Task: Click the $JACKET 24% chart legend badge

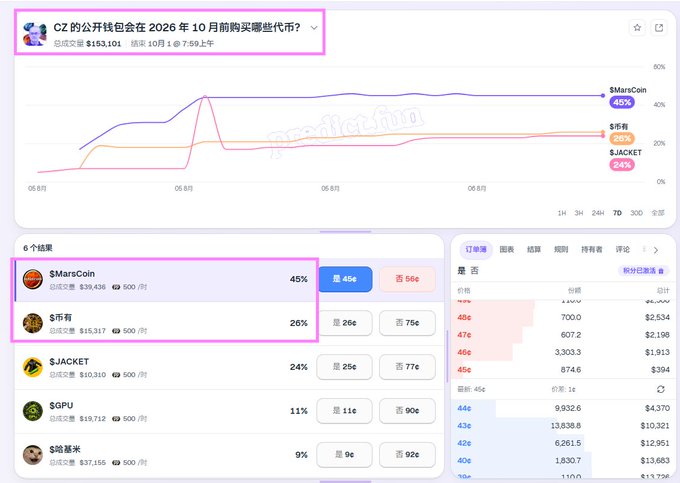Action: click(622, 165)
